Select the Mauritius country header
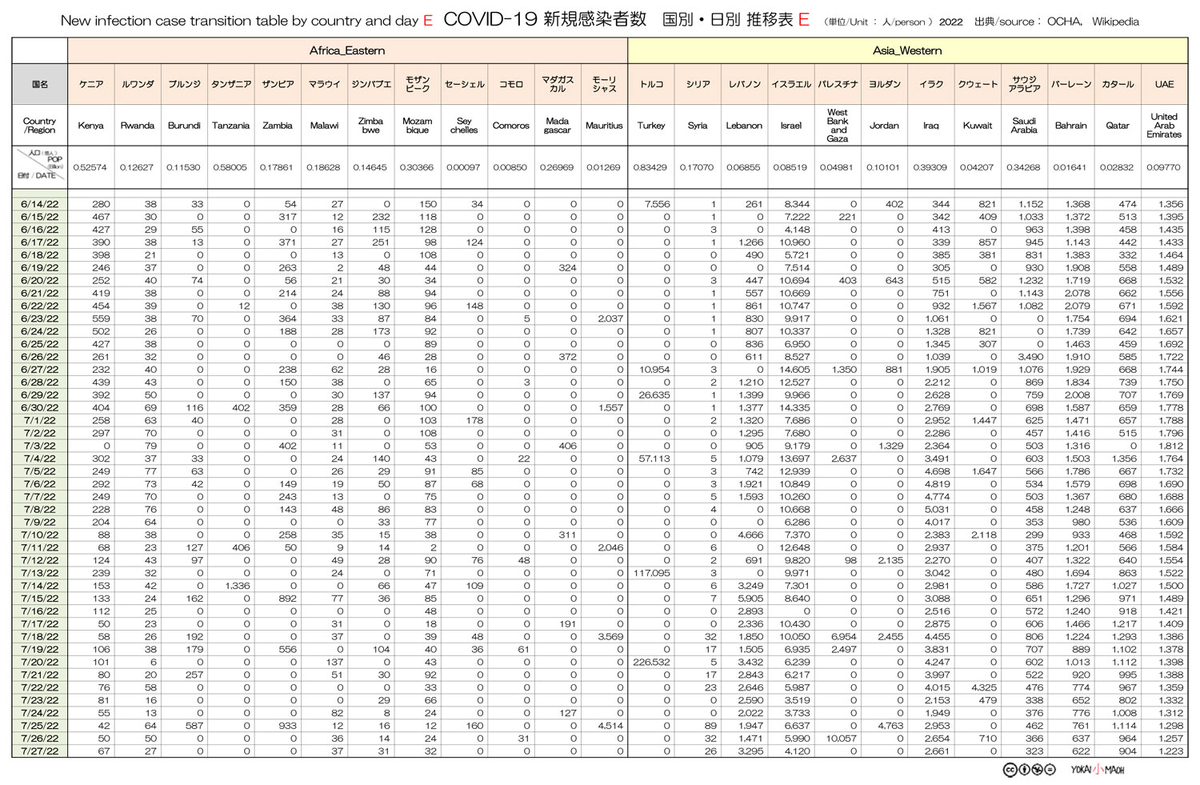 click(604, 126)
